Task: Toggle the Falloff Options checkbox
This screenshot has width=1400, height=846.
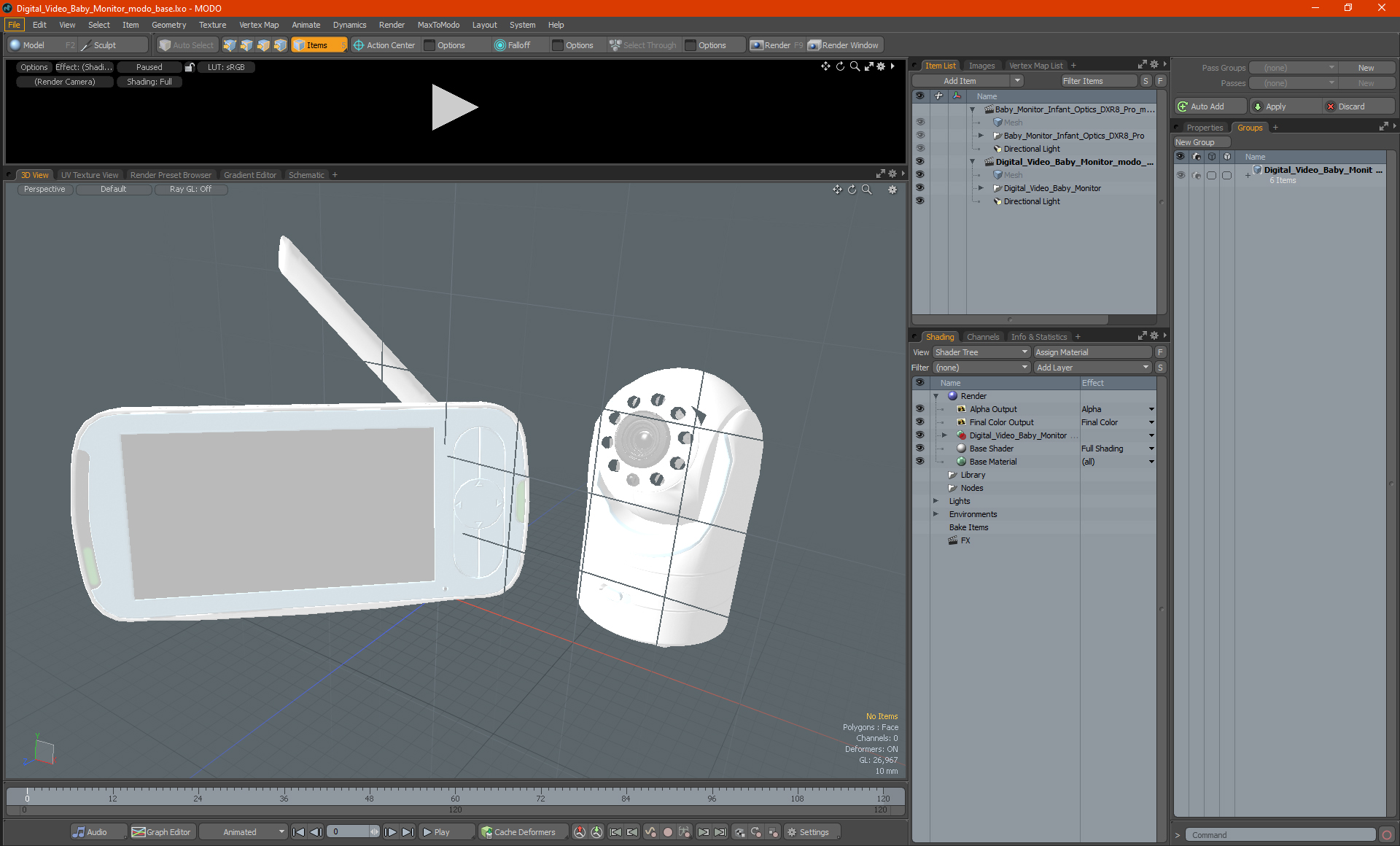Action: click(559, 45)
